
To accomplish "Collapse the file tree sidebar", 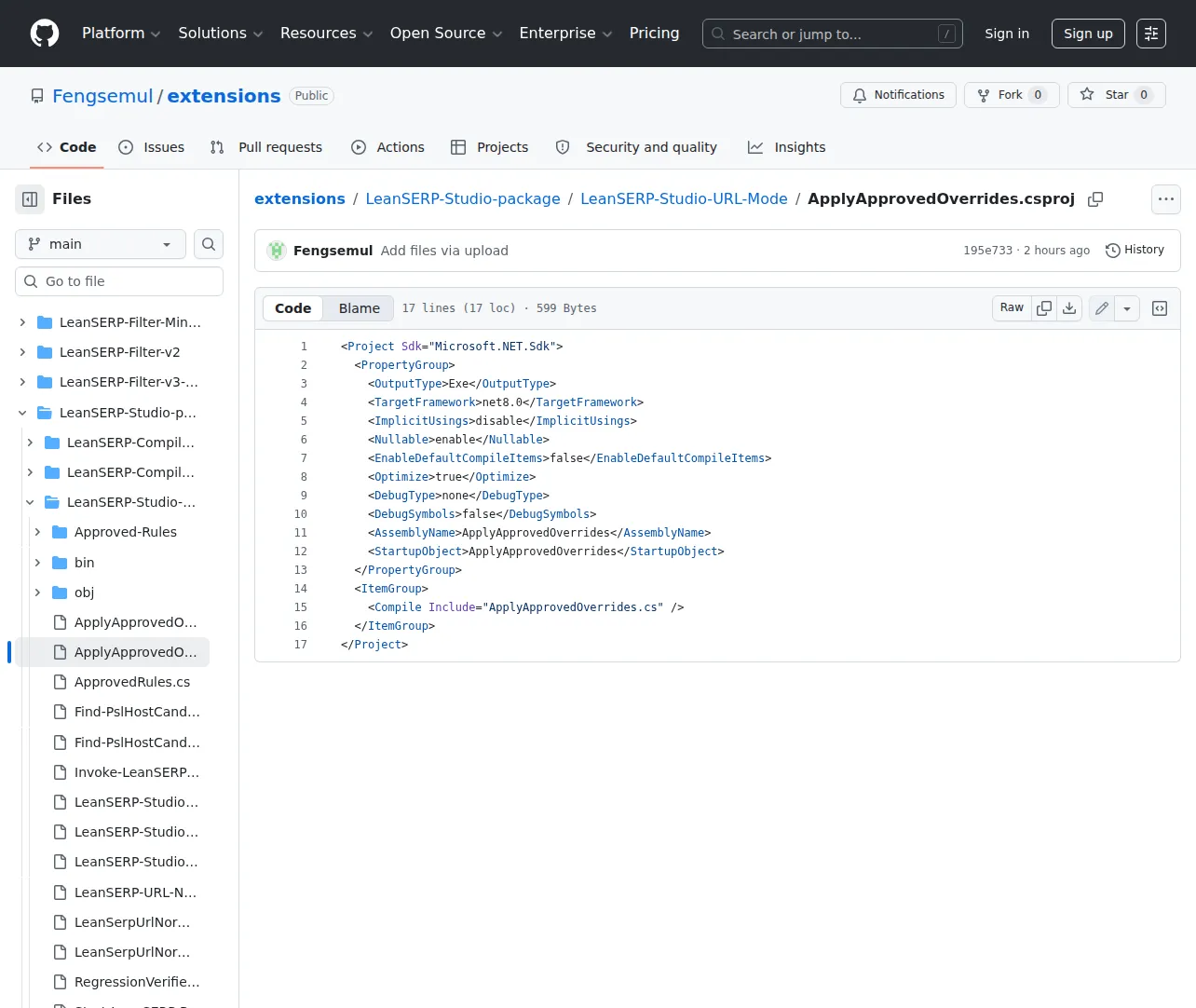I will pyautogui.click(x=30, y=199).
